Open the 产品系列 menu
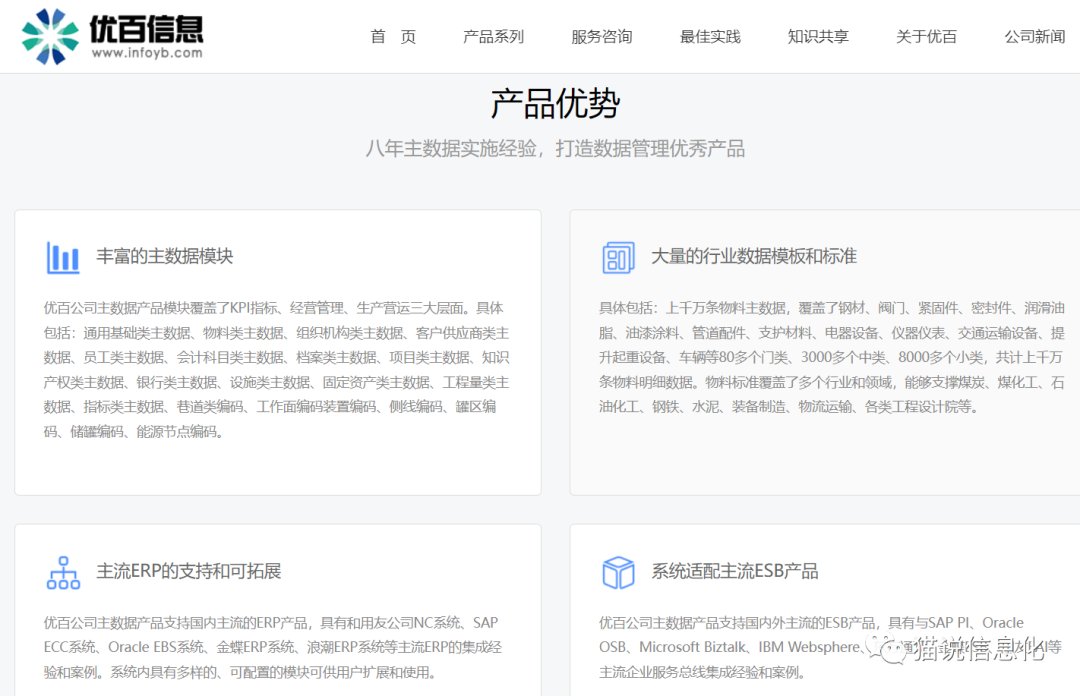The height and width of the screenshot is (696, 1080). pyautogui.click(x=493, y=37)
